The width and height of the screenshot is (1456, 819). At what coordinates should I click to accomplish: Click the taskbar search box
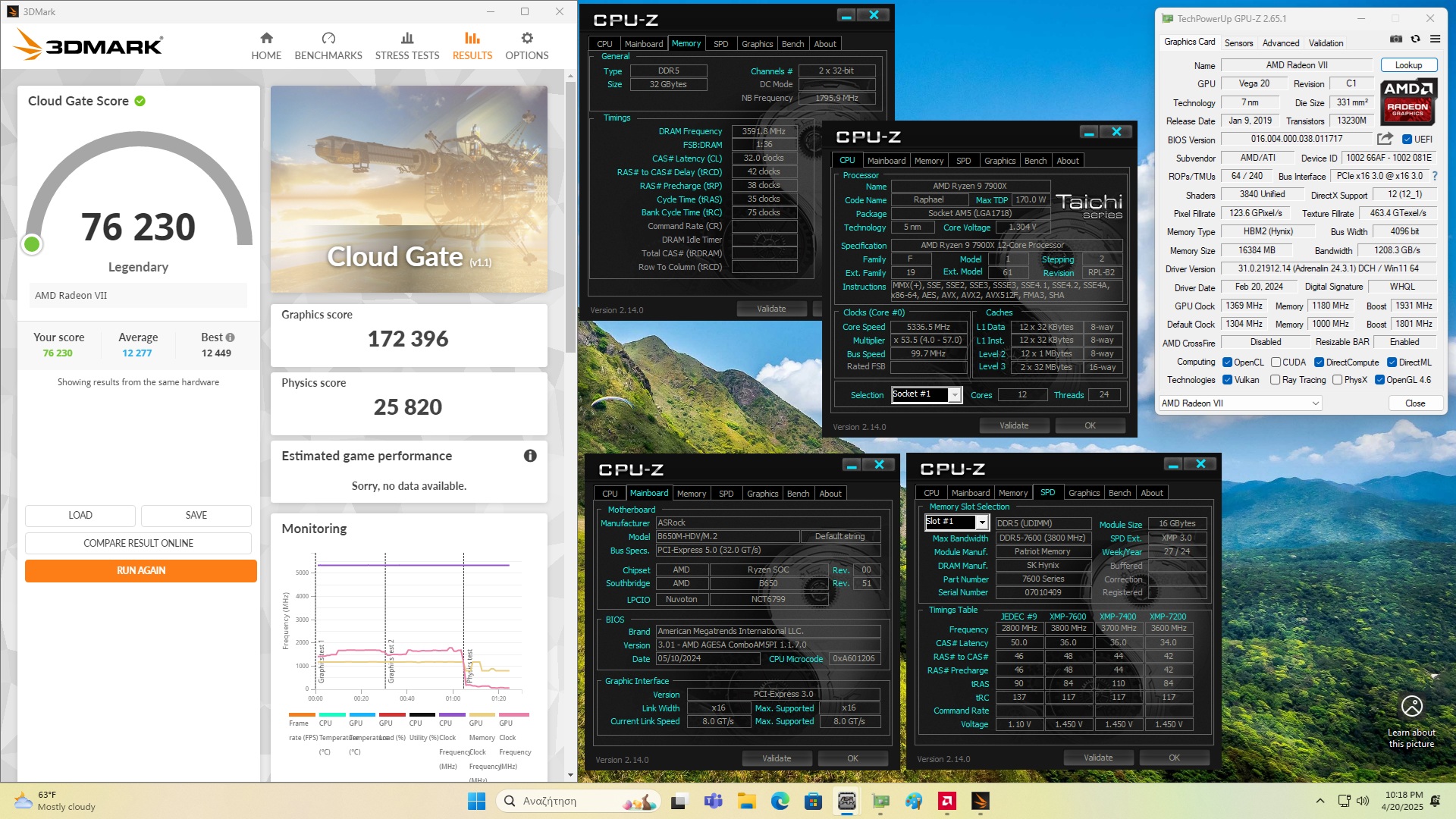point(578,801)
